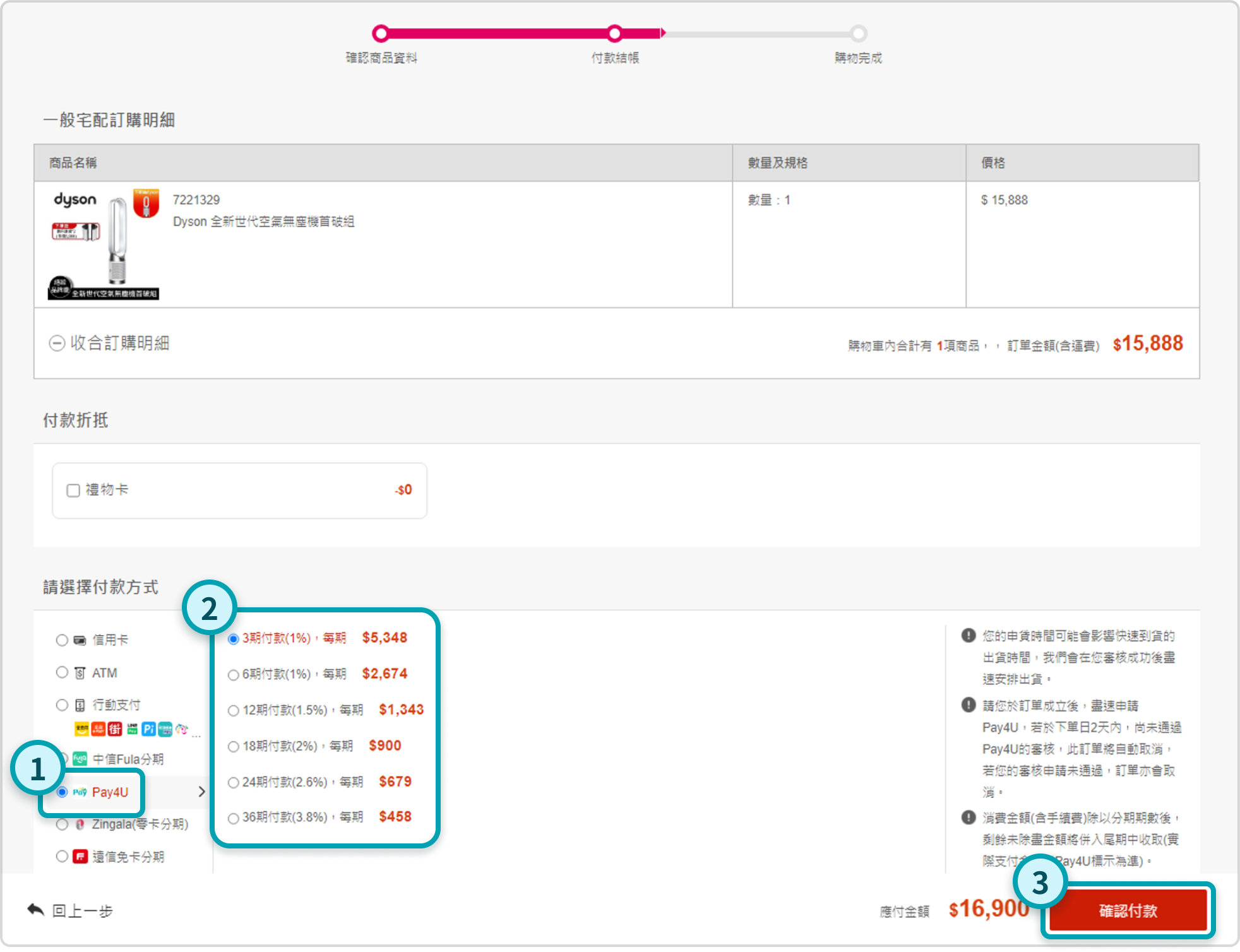This screenshot has width=1240, height=952.
Task: Click the 街口 (JKO) red payment icon
Action: [x=115, y=729]
